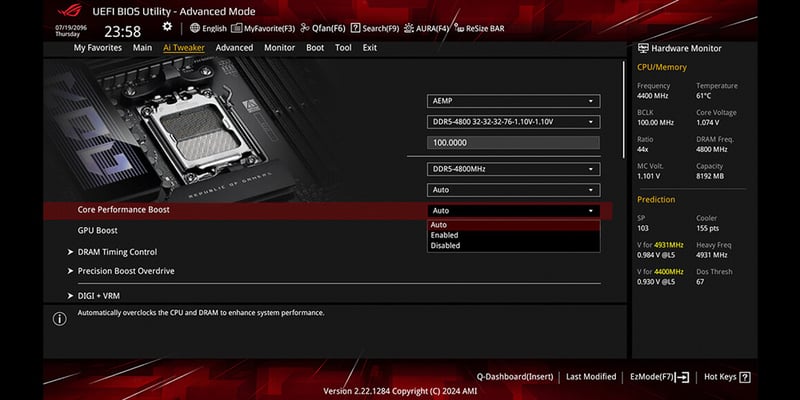
Task: Open Q-Dashboard(Insert)
Action: pyautogui.click(x=514, y=377)
